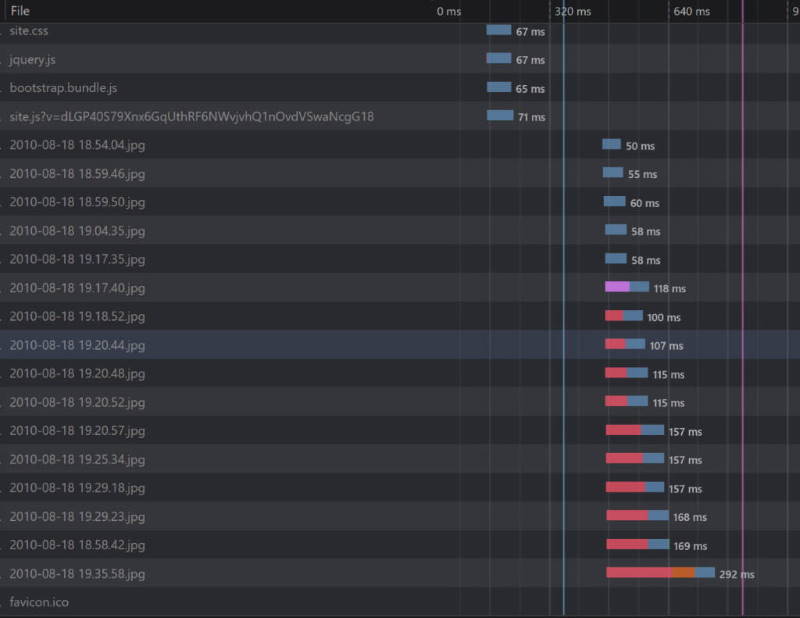Click the blue DOMContentLoaded vertical marker line

pyautogui.click(x=563, y=300)
